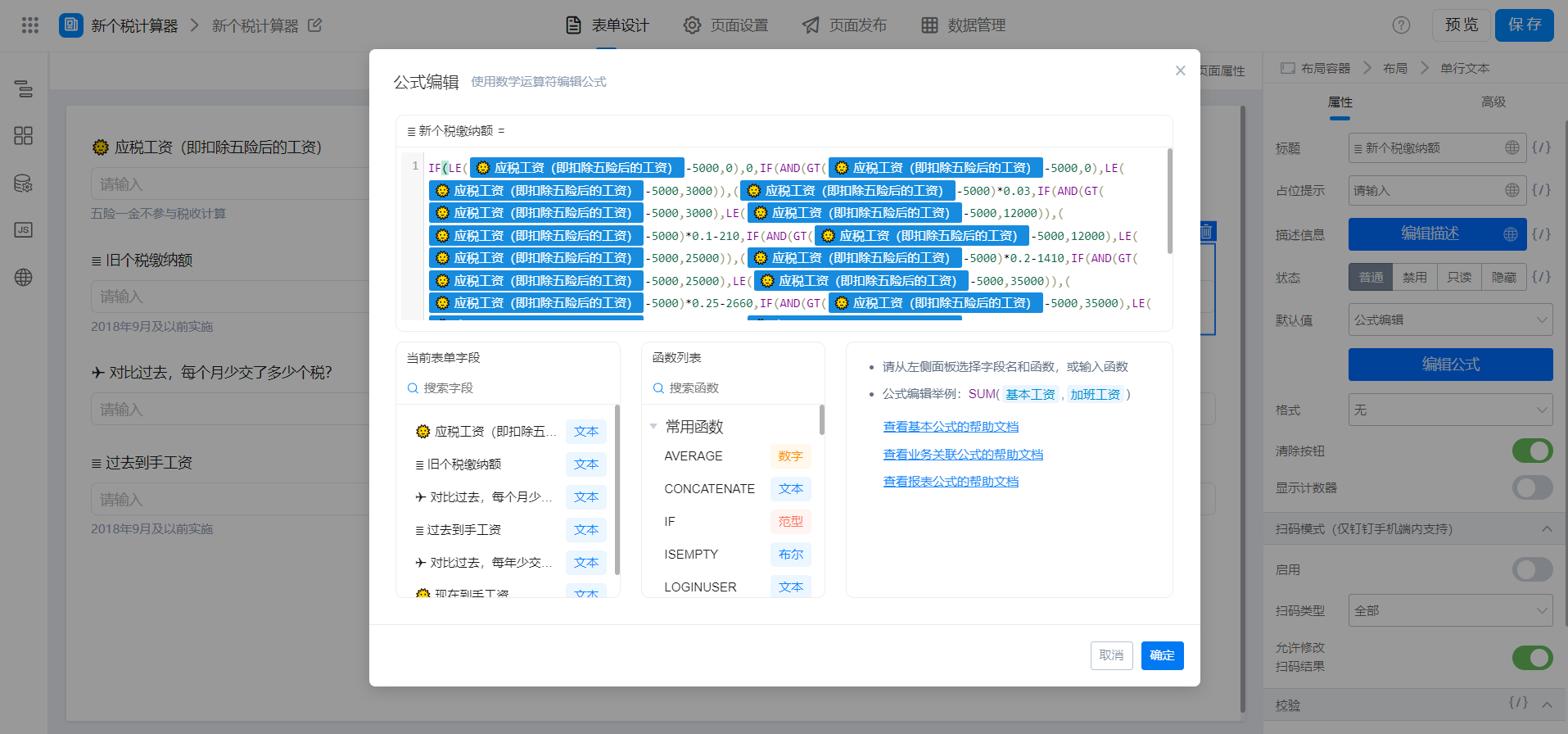1568x734 pixels.
Task: Toggle the 清除按钮 switch
Action: [x=1532, y=451]
